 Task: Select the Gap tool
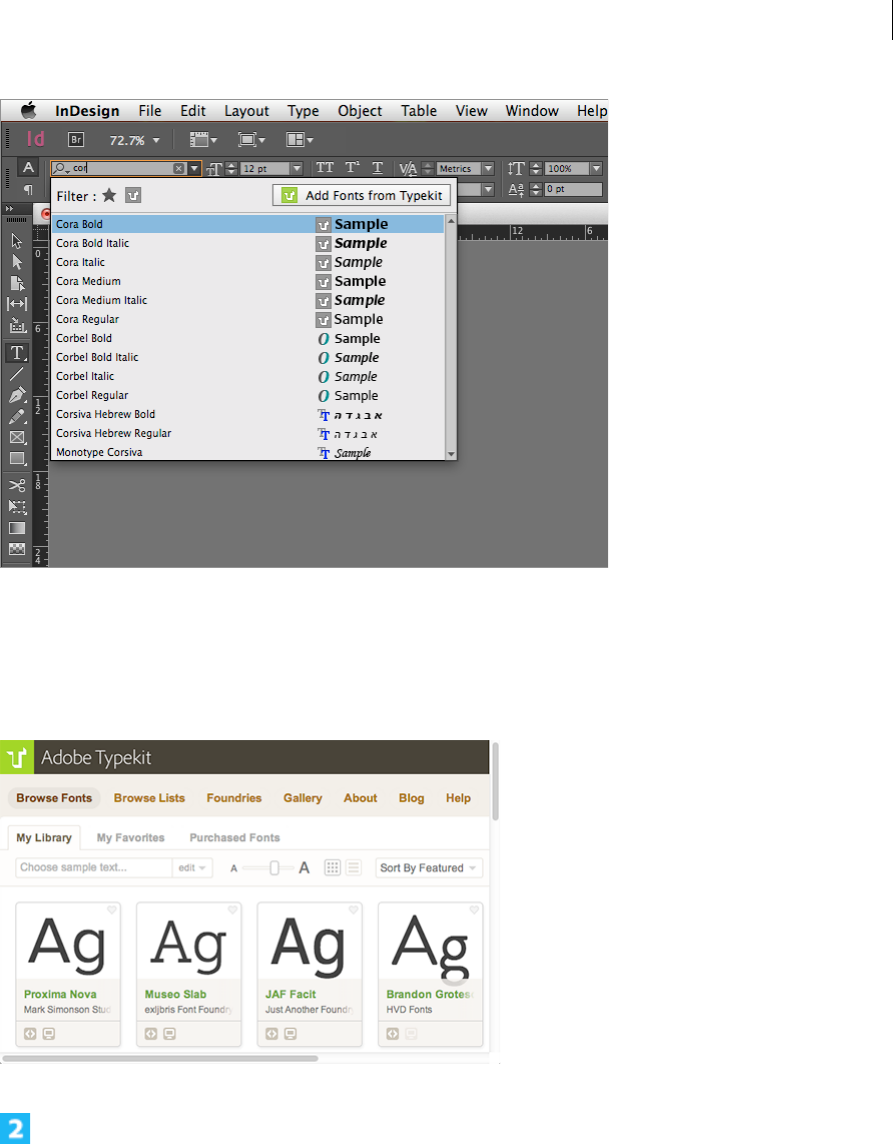pyautogui.click(x=17, y=304)
